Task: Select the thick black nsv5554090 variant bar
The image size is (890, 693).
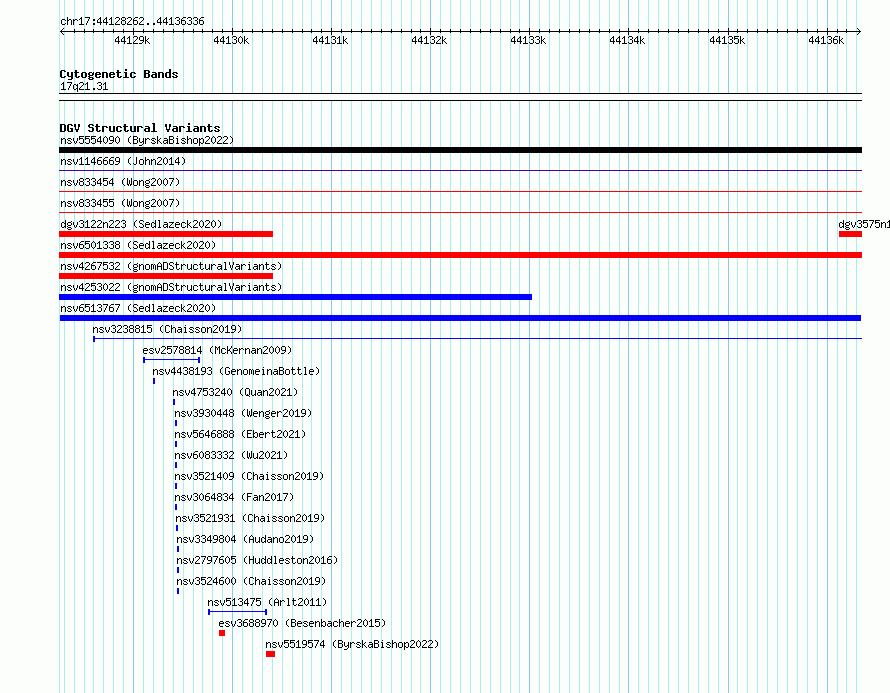Action: coord(460,150)
